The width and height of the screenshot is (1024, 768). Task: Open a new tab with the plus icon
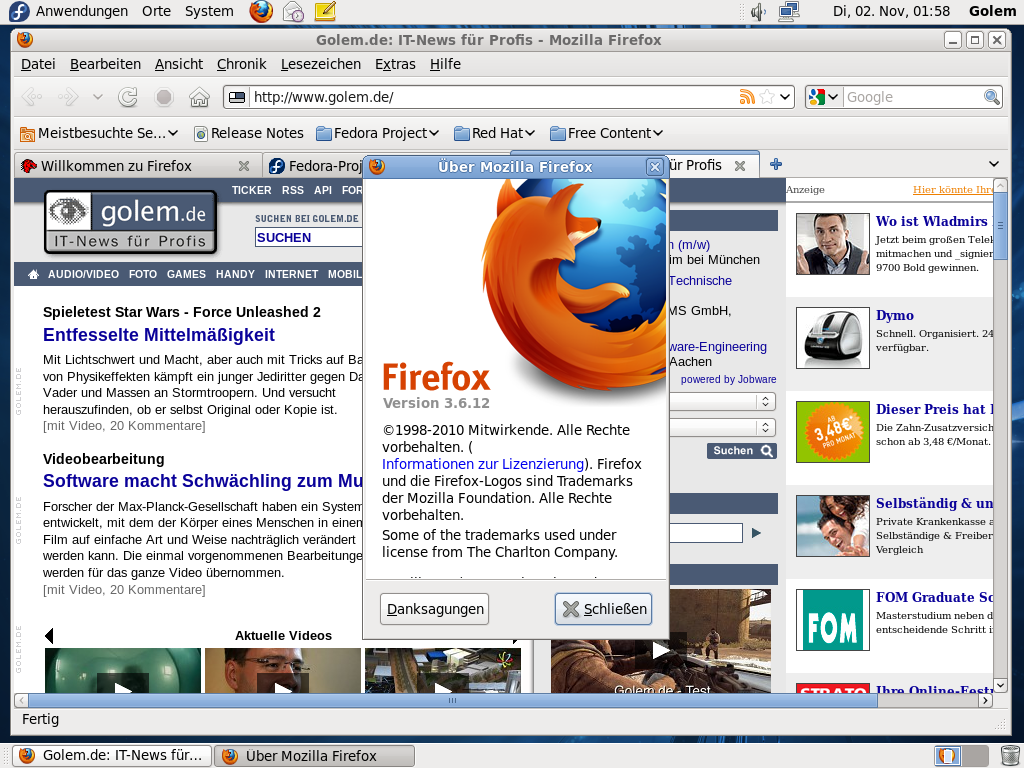click(x=776, y=166)
